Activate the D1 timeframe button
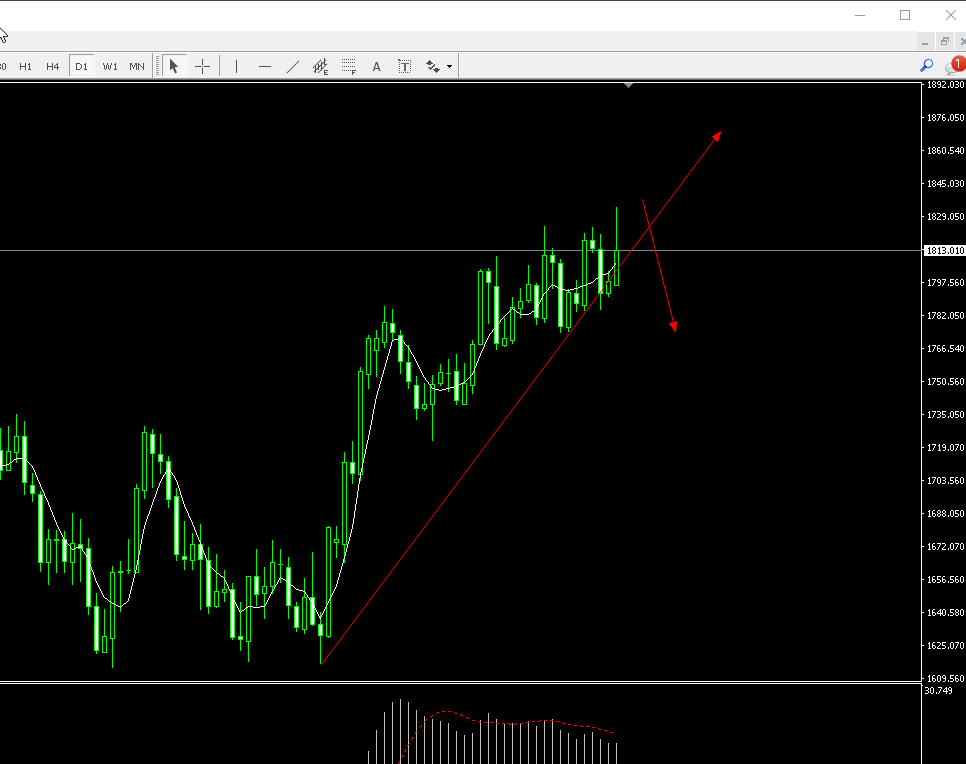The width and height of the screenshot is (966, 764). pos(81,66)
